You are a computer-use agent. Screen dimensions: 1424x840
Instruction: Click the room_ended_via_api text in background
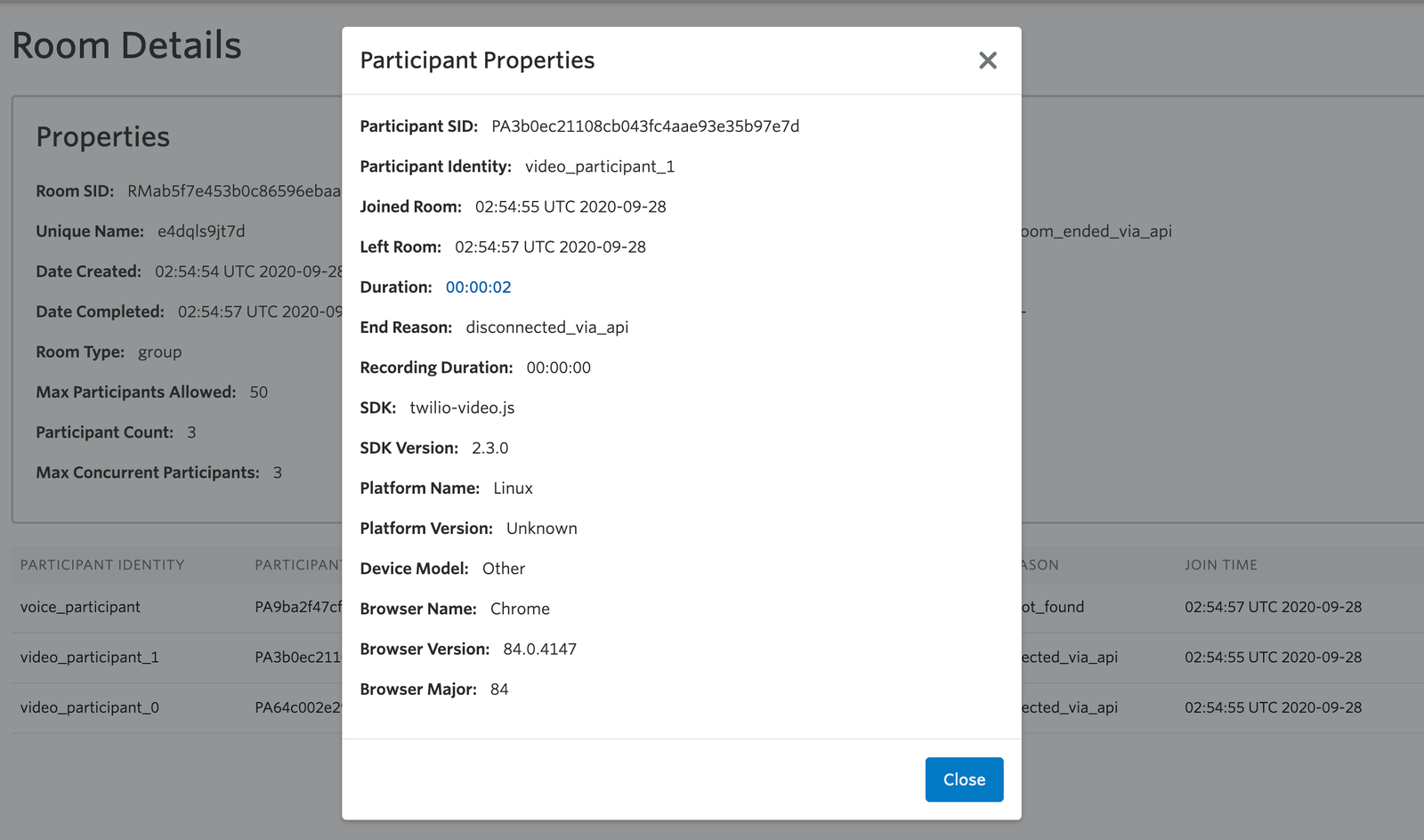[1096, 231]
